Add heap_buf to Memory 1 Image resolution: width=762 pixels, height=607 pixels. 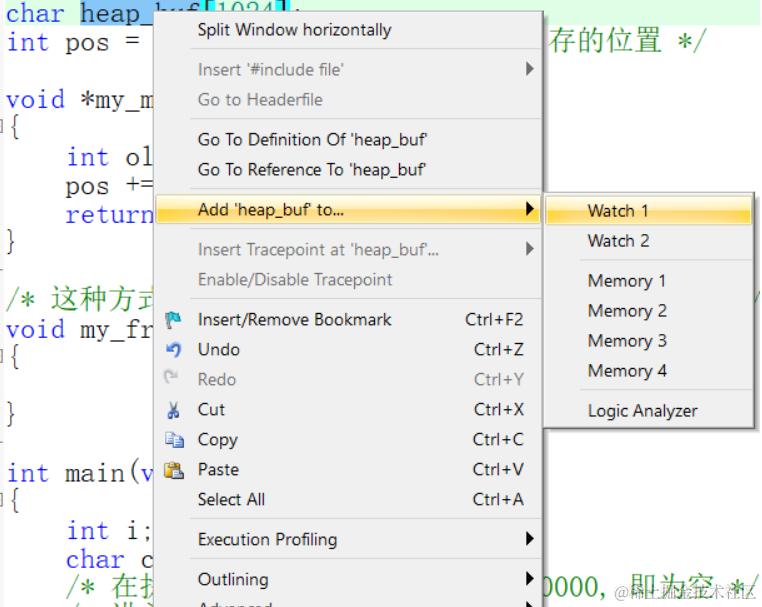pos(649,280)
